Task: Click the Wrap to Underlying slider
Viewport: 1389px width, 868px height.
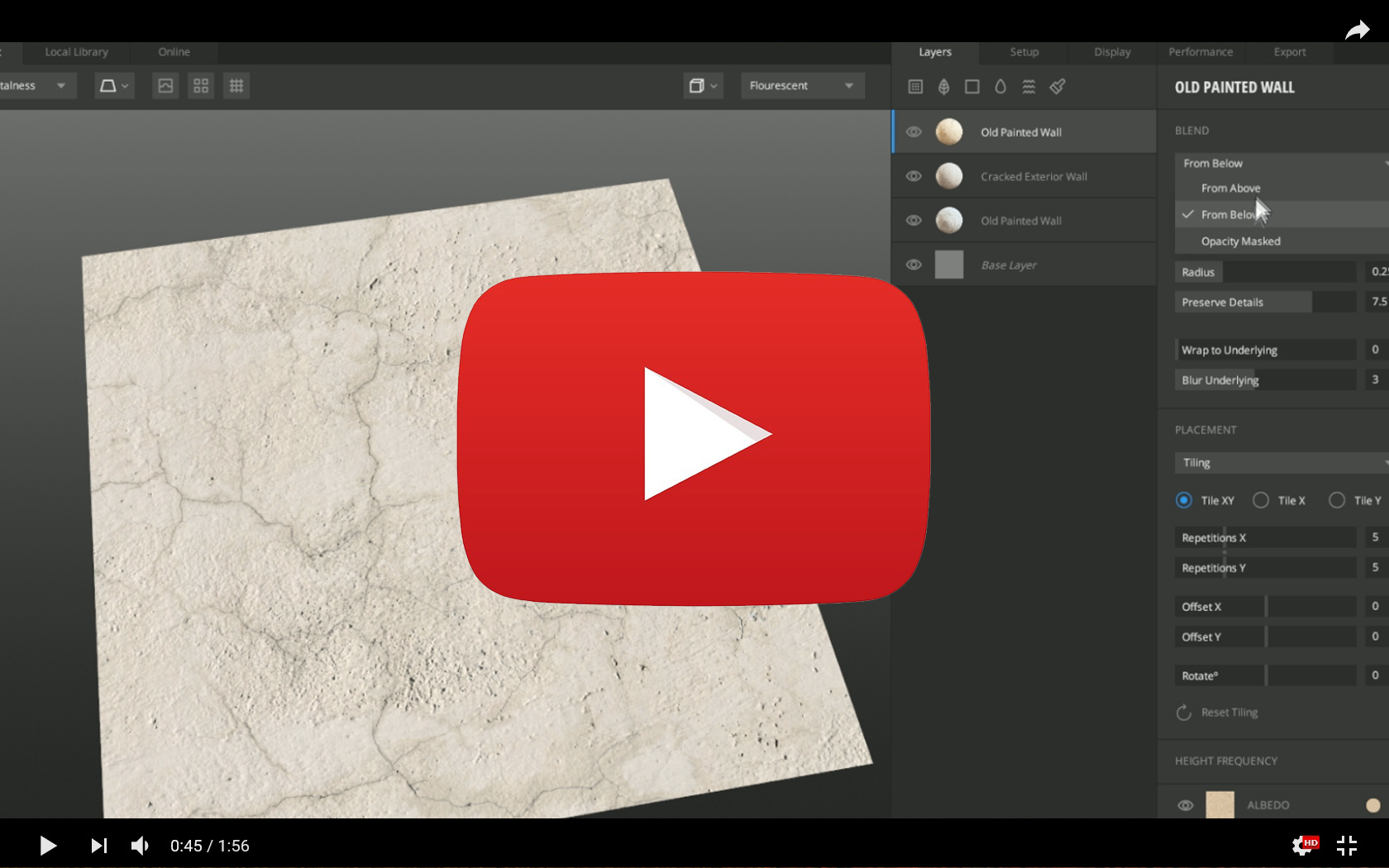Action: 1265,350
